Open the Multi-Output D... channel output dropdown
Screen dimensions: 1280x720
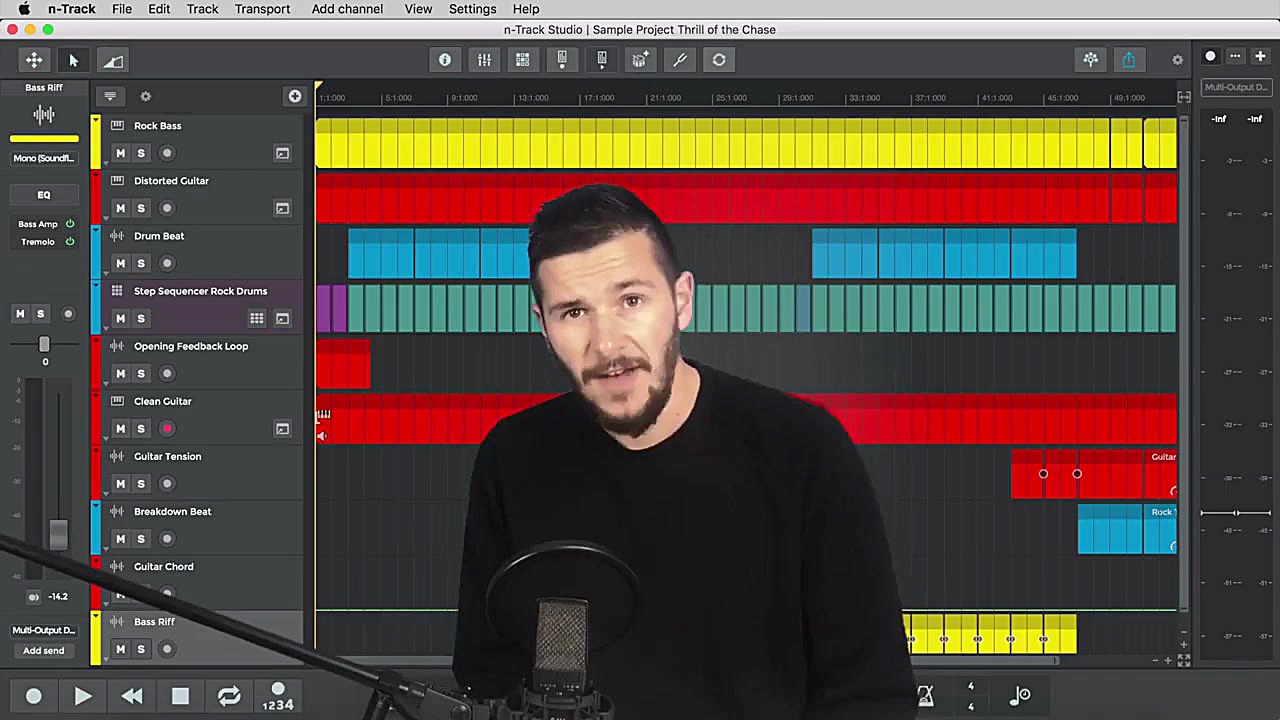(44, 630)
